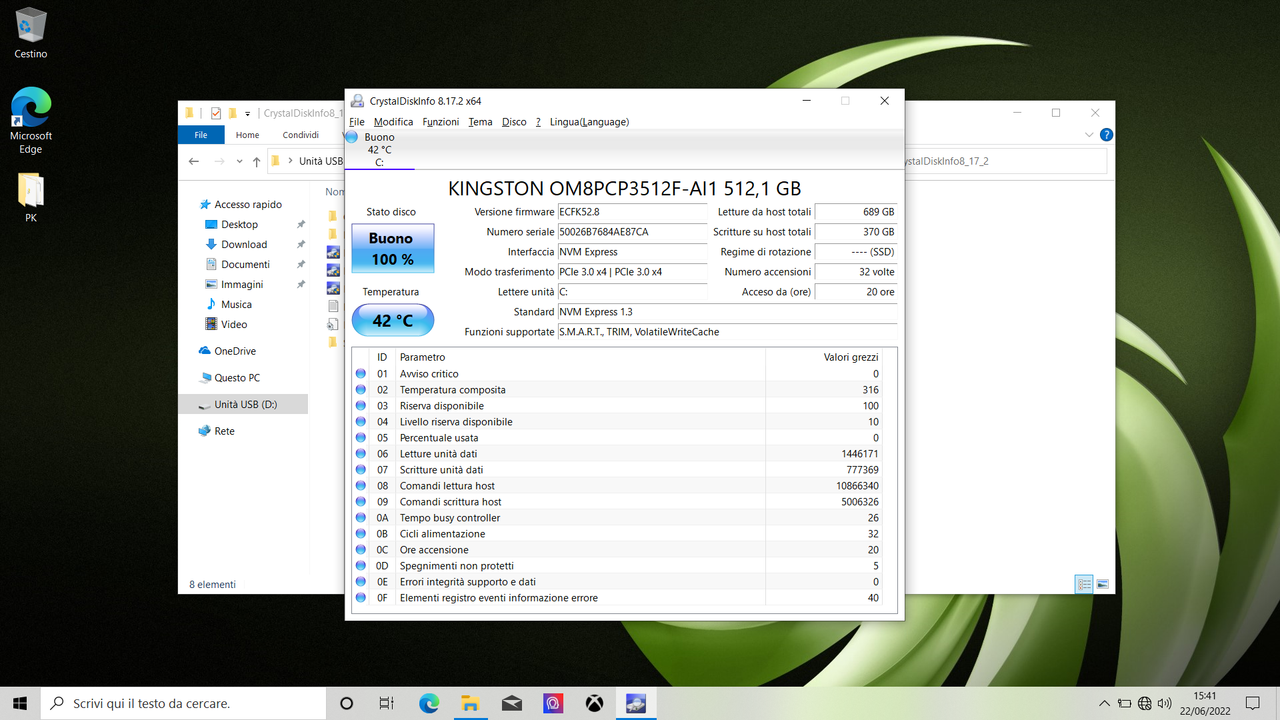Click the Buono 100 % health status button
Image resolution: width=1280 pixels, height=720 pixels.
point(392,247)
